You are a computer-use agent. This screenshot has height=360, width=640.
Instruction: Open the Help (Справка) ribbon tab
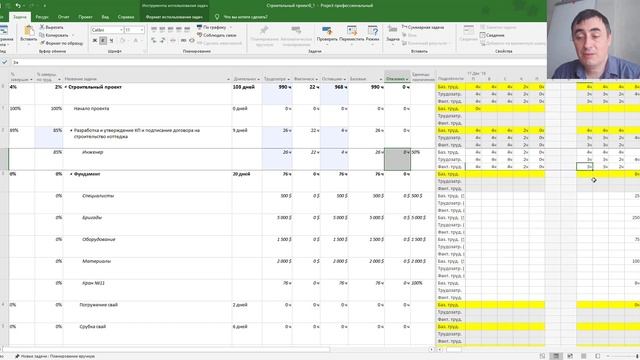126,17
